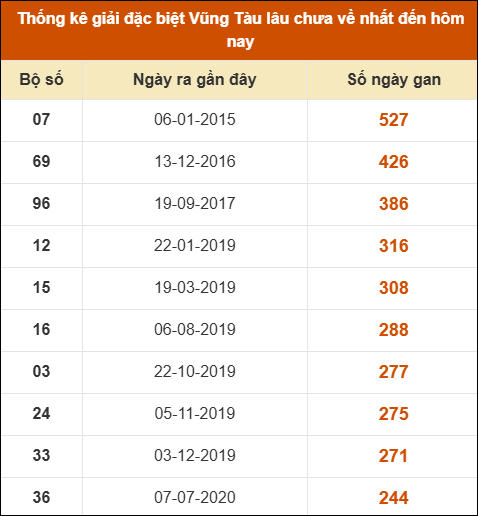Screen dimensions: 478x516
Task: Click the date 13-12-2016
Action: 195,161
